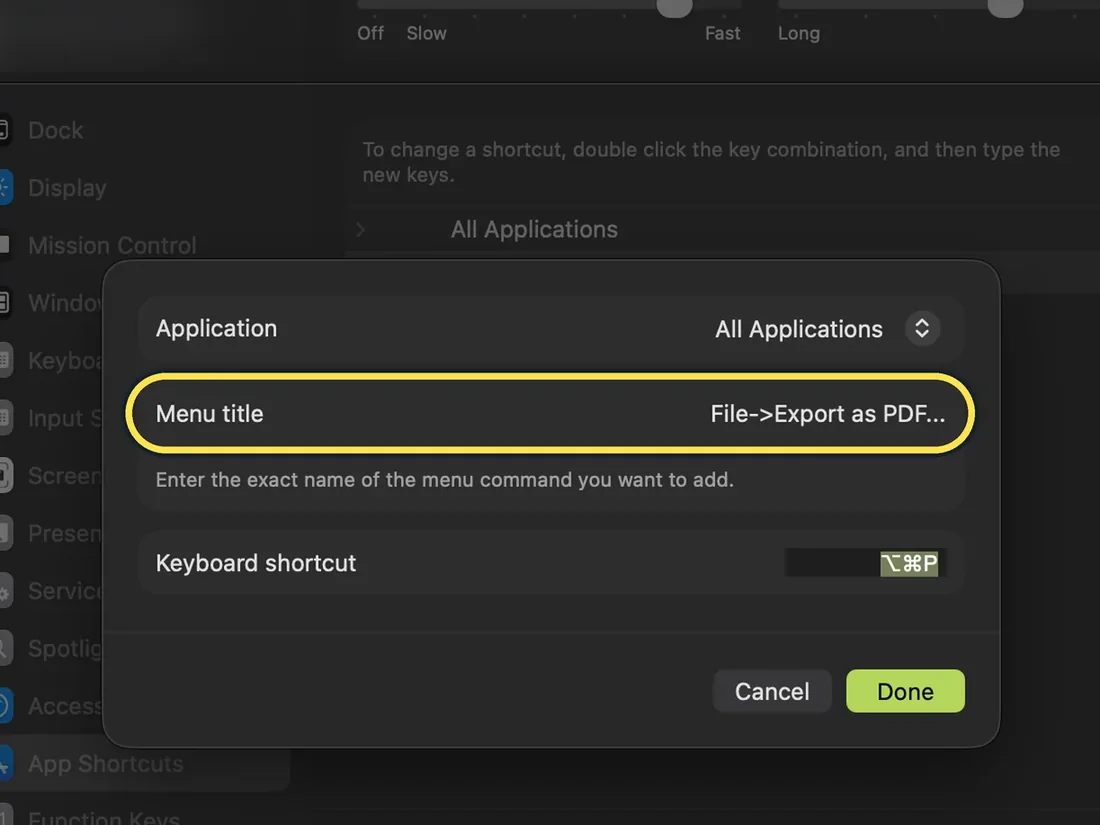Click the Keyboard shortcut recording field

[x=866, y=563]
